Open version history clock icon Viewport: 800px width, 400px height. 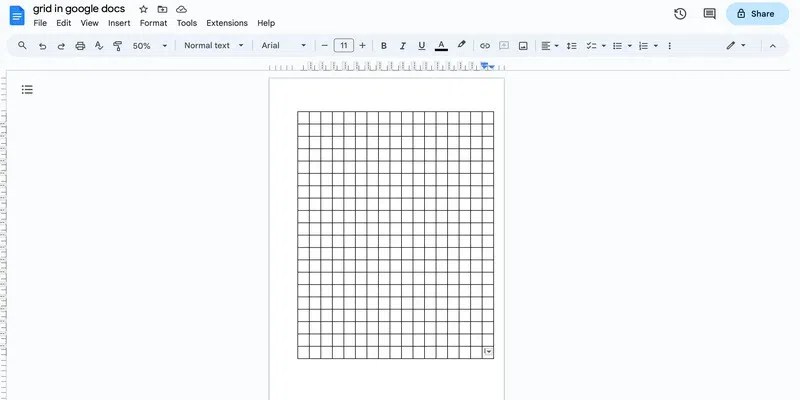tap(680, 14)
